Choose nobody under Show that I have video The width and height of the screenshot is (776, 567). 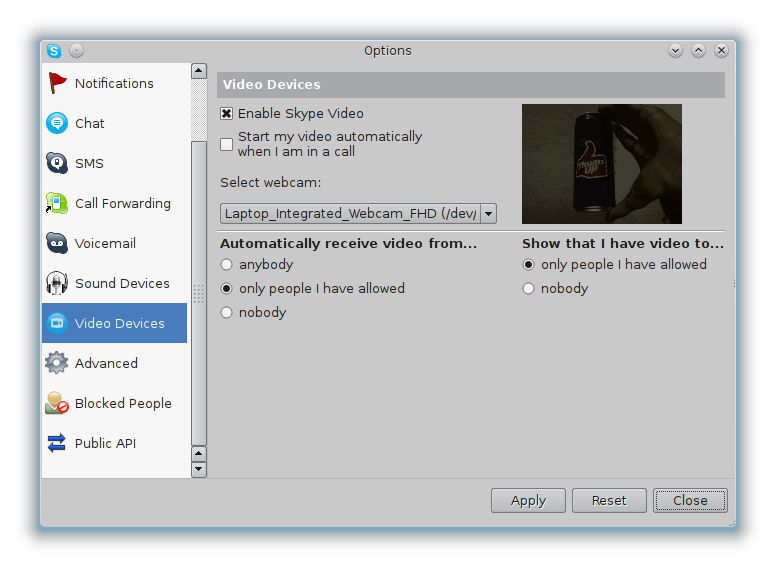(529, 289)
